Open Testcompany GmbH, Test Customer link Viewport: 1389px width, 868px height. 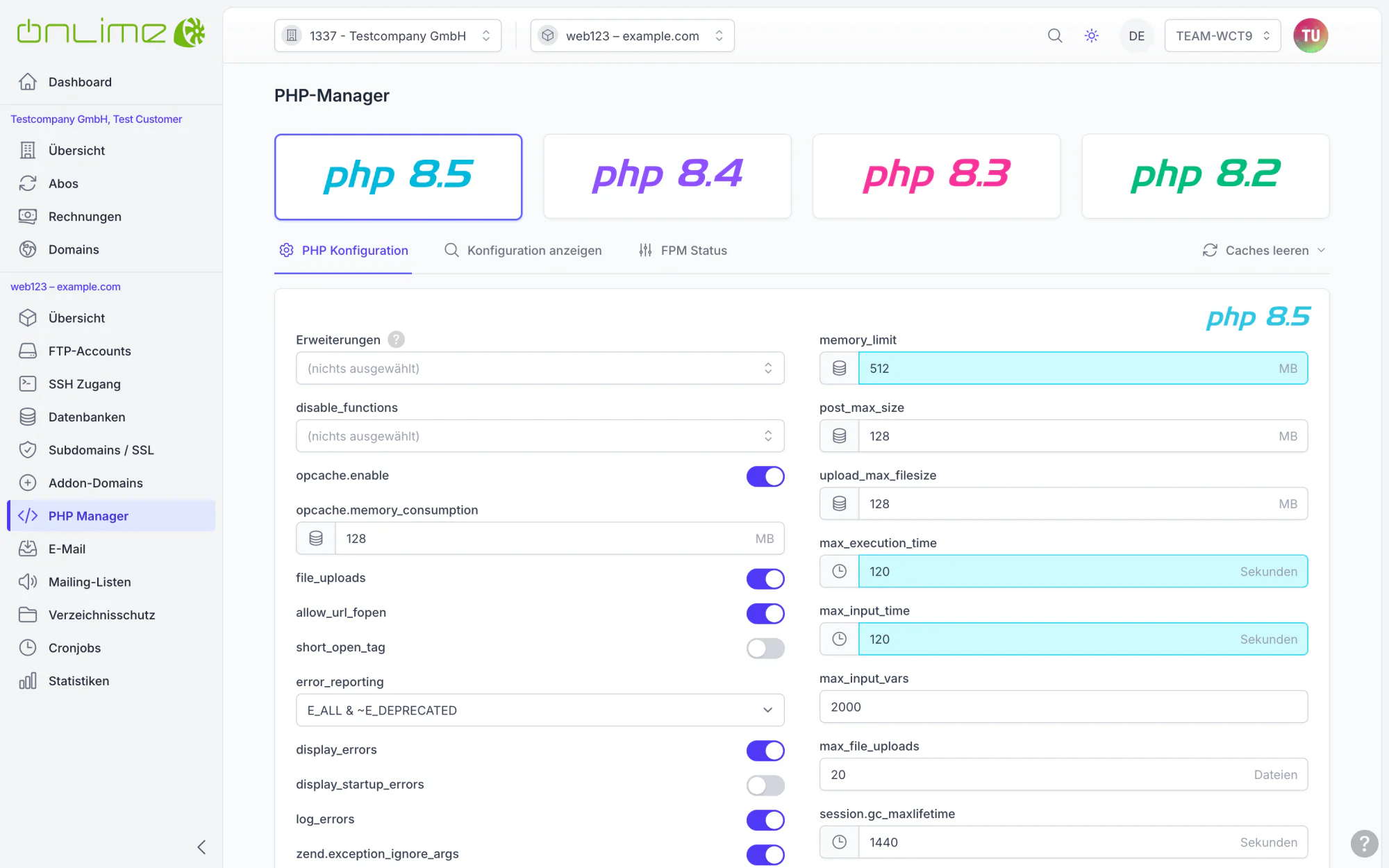click(96, 119)
